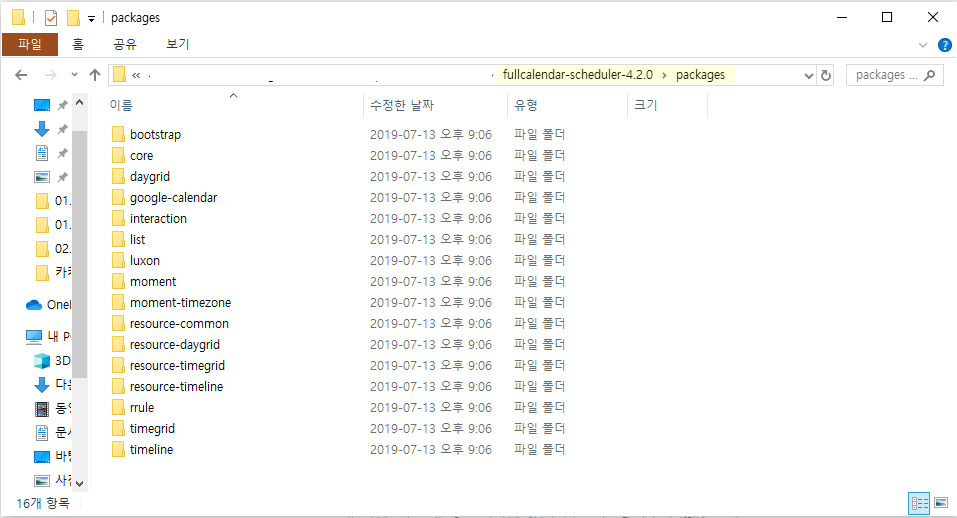
Task: Open This PC in navigation pane
Action: (49, 336)
